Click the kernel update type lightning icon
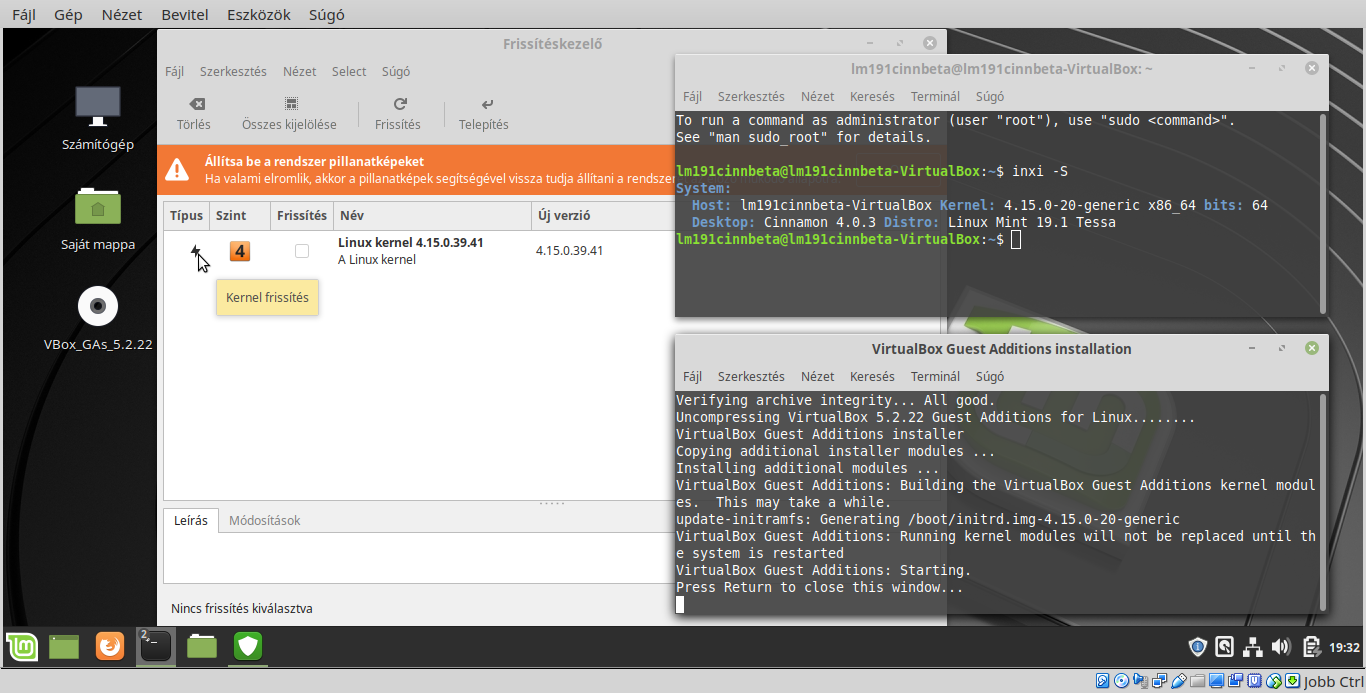The height and width of the screenshot is (694, 1366). pyautogui.click(x=196, y=251)
